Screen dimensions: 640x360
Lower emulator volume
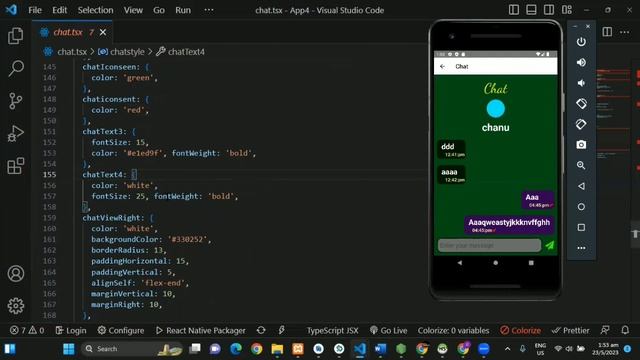point(581,83)
